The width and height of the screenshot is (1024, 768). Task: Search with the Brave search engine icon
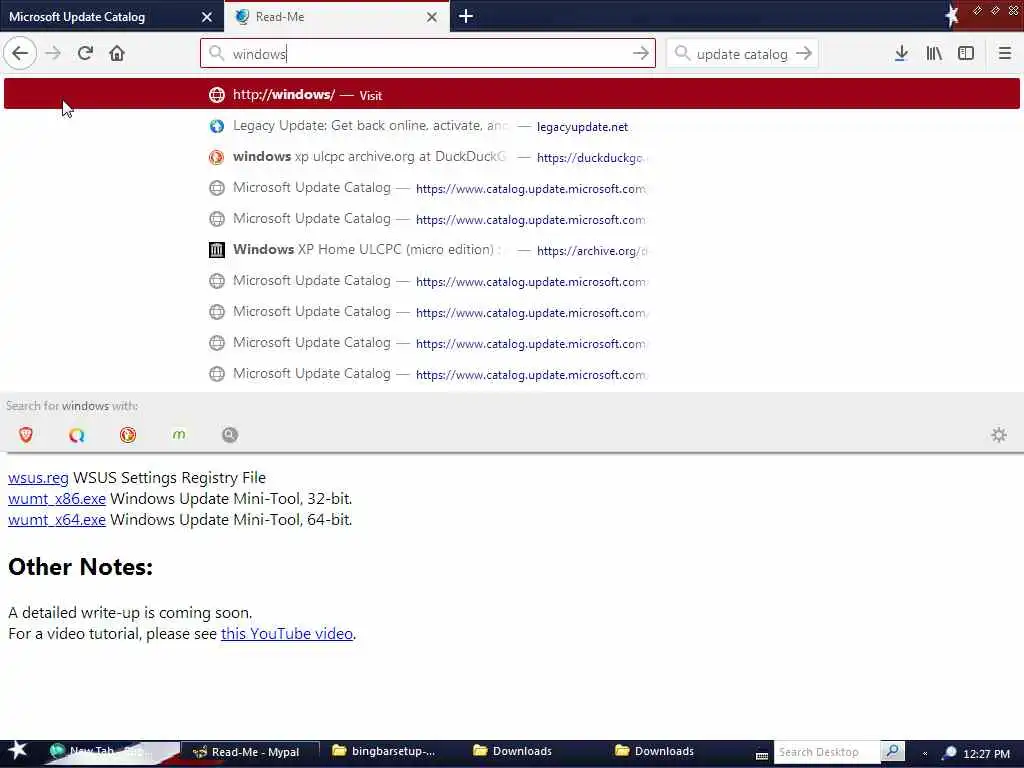point(26,435)
